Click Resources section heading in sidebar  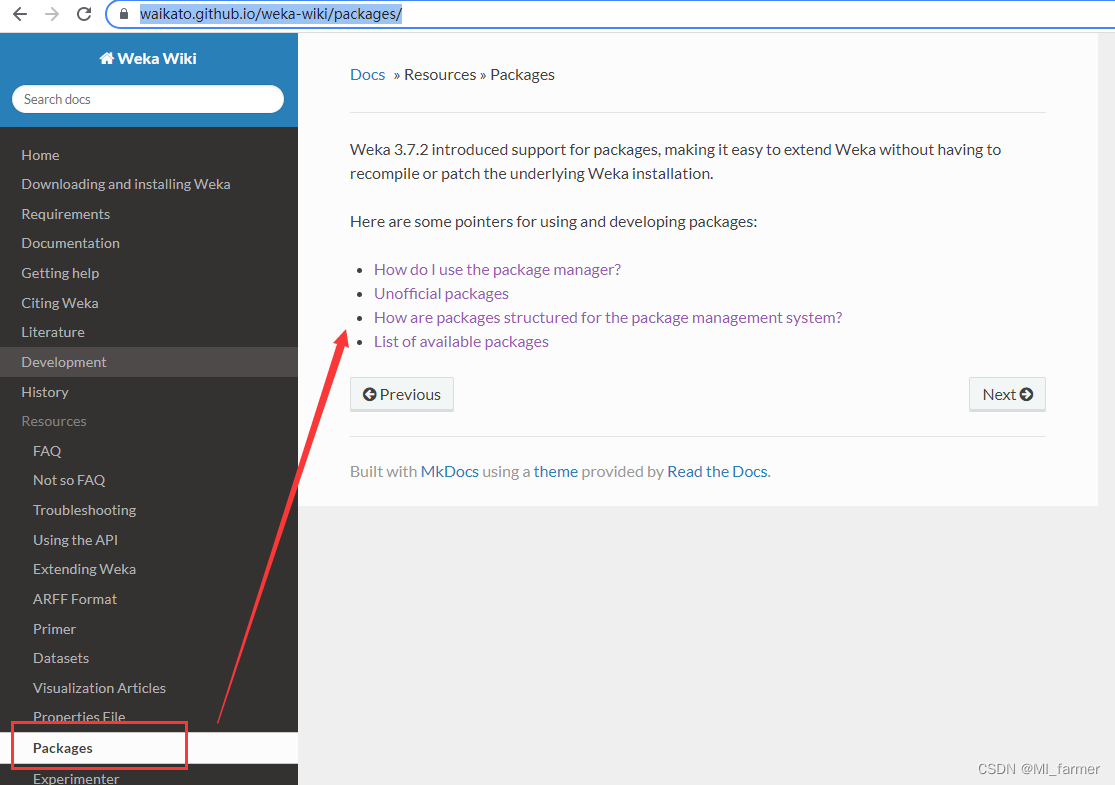(54, 421)
